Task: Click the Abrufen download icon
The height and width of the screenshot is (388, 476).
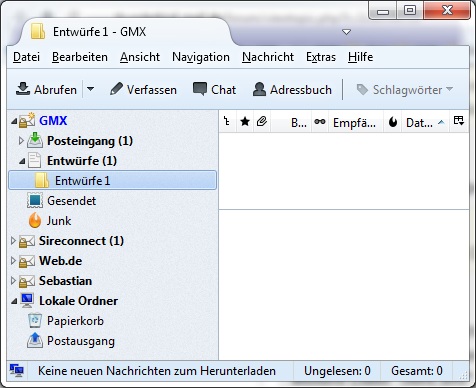Action: (23, 89)
